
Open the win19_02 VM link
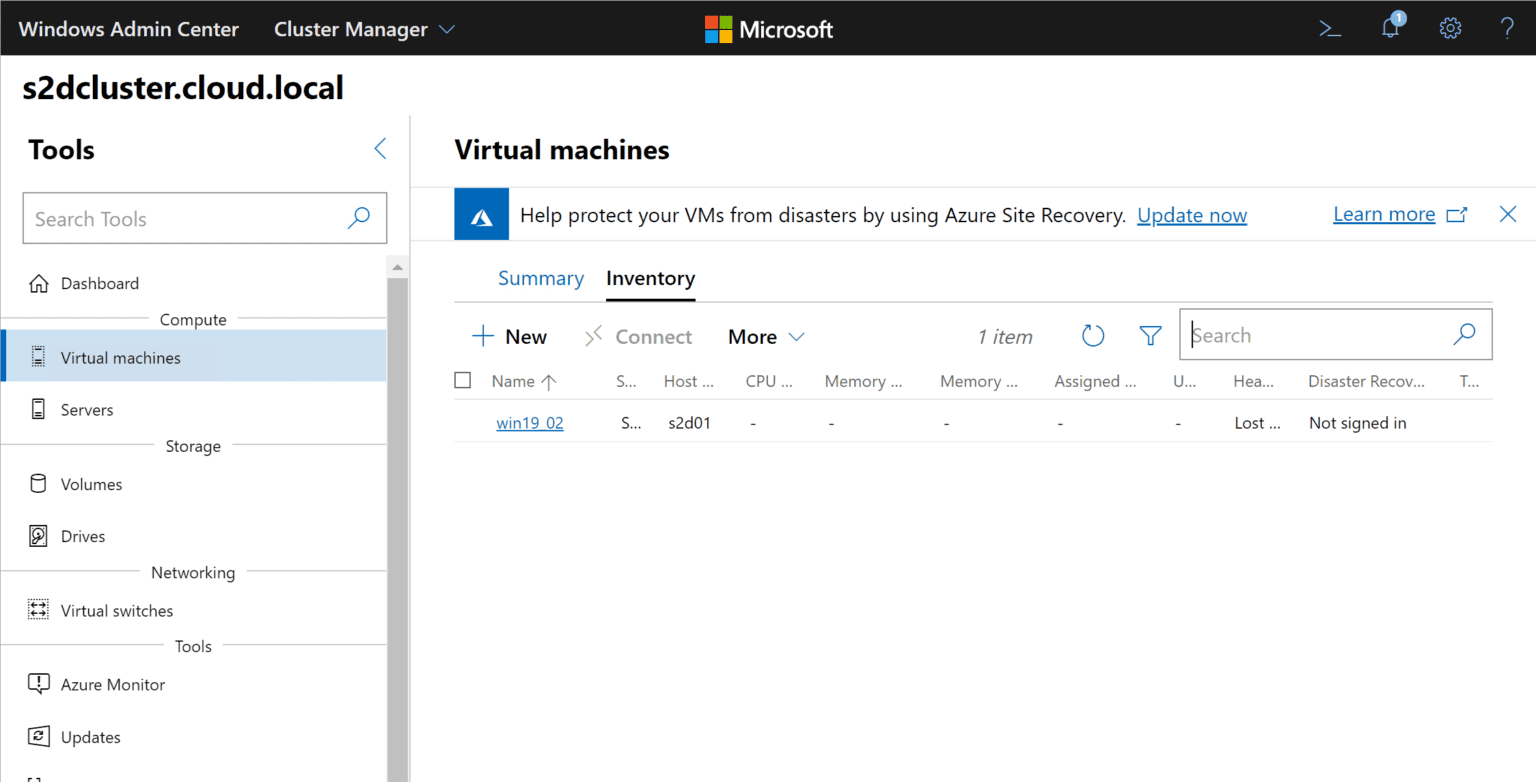(530, 423)
